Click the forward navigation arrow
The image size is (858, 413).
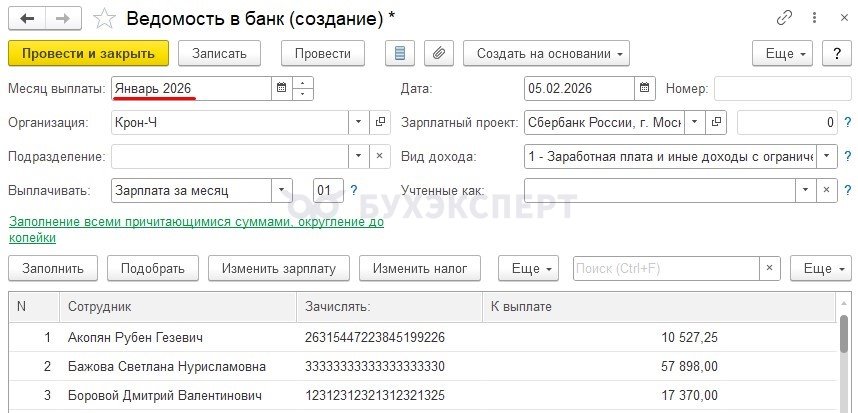pyautogui.click(x=62, y=19)
